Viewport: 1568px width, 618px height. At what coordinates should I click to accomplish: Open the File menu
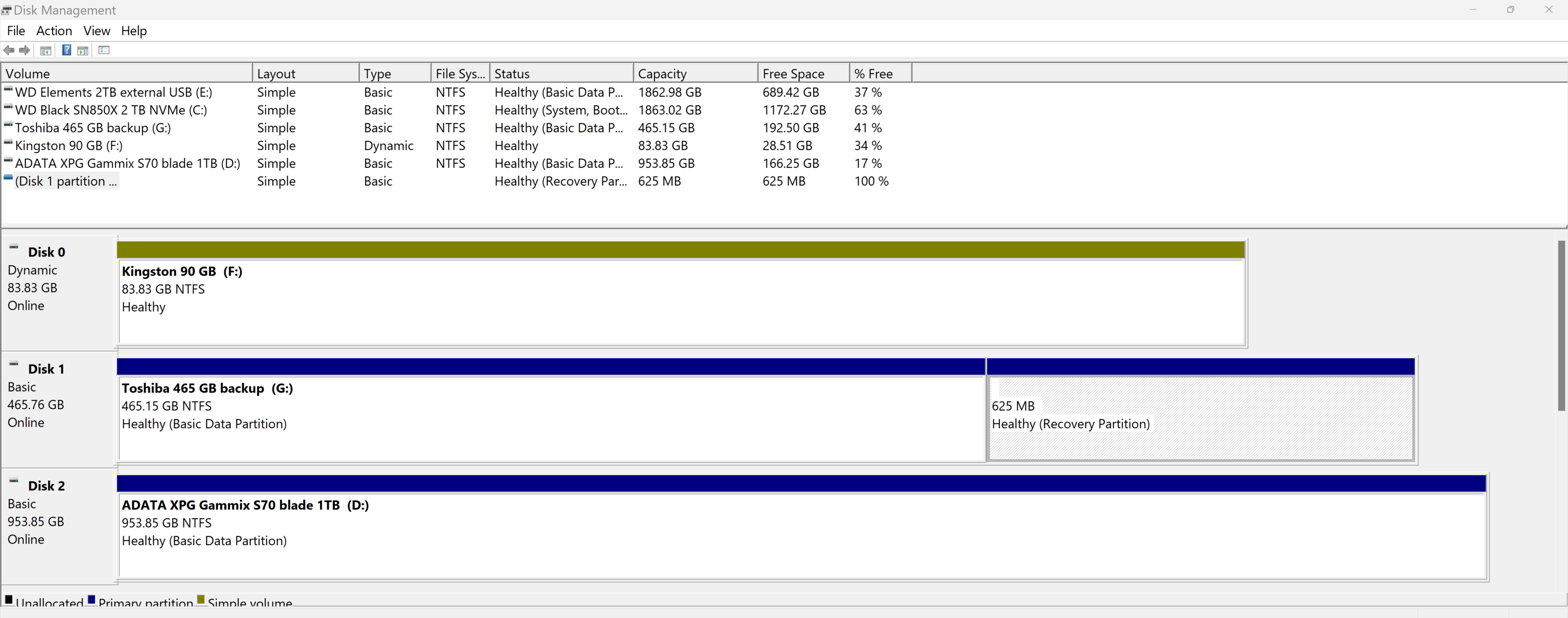pos(16,31)
